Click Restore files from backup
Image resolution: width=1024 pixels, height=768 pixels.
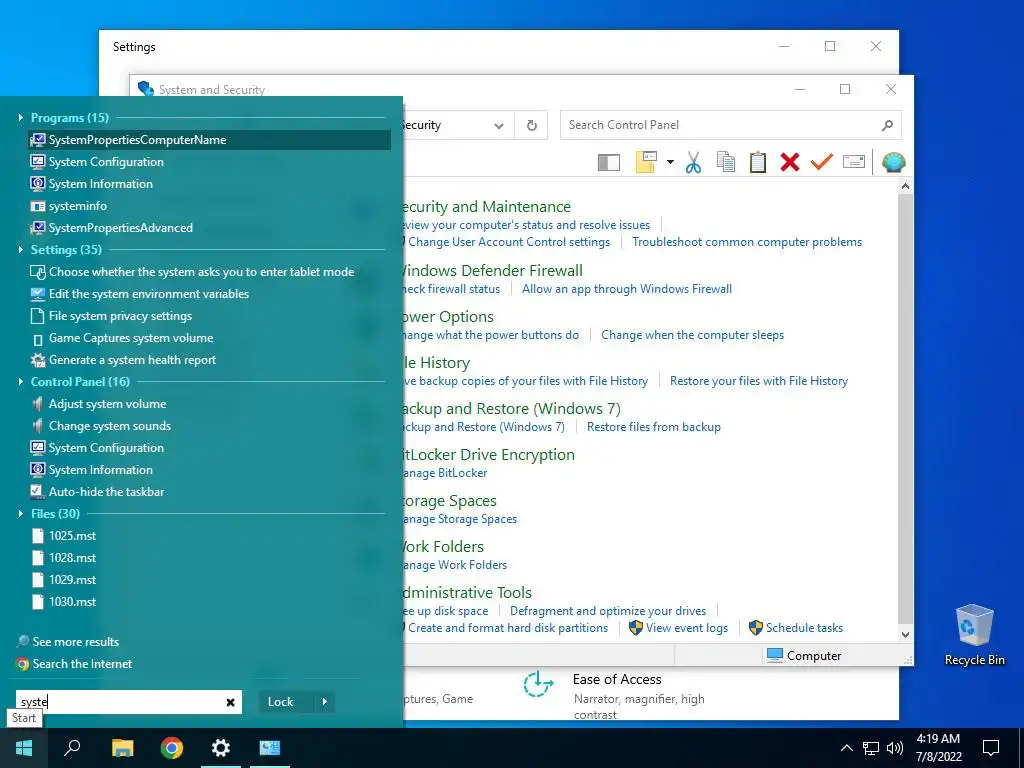pos(654,426)
